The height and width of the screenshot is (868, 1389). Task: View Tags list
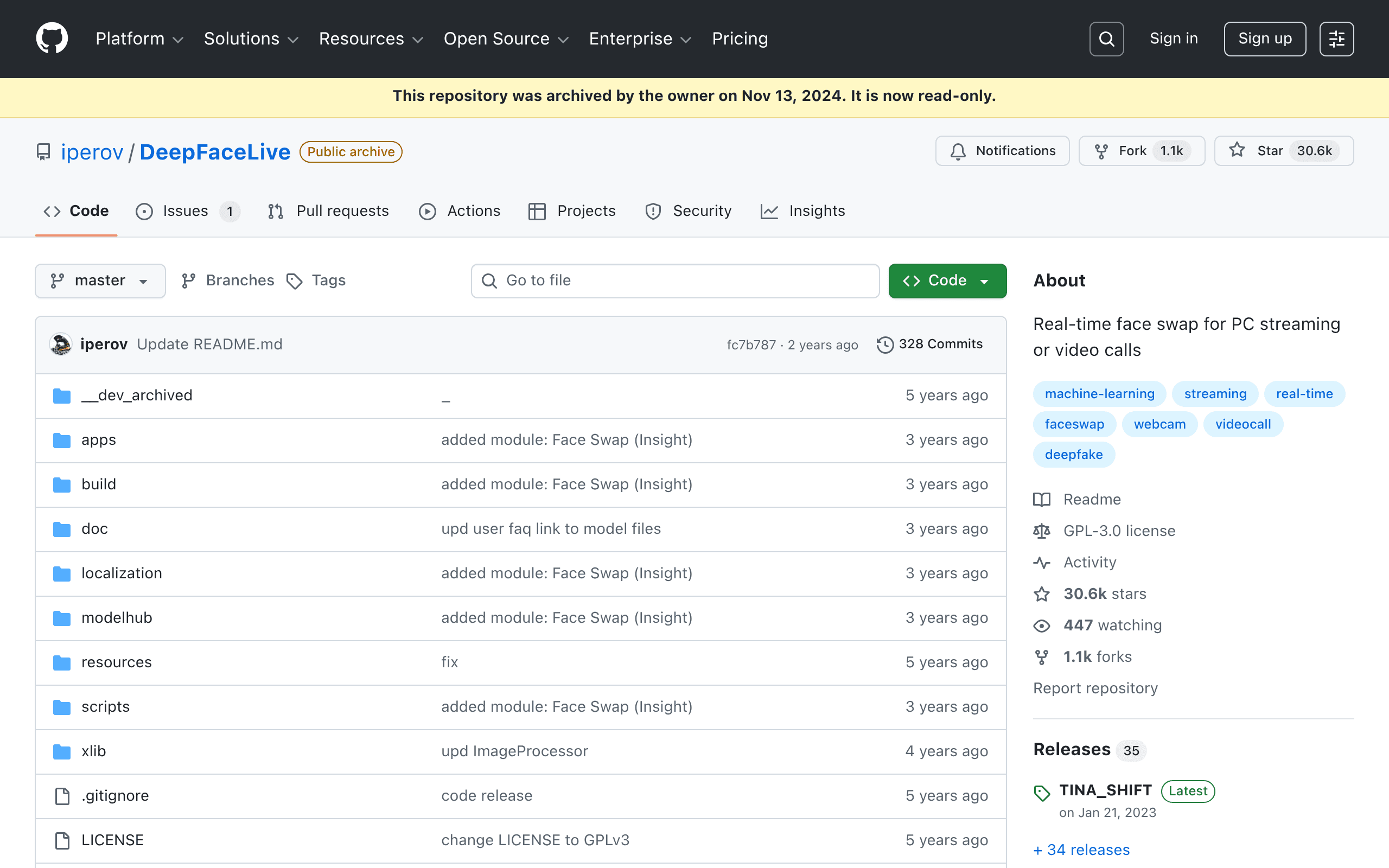click(x=316, y=280)
